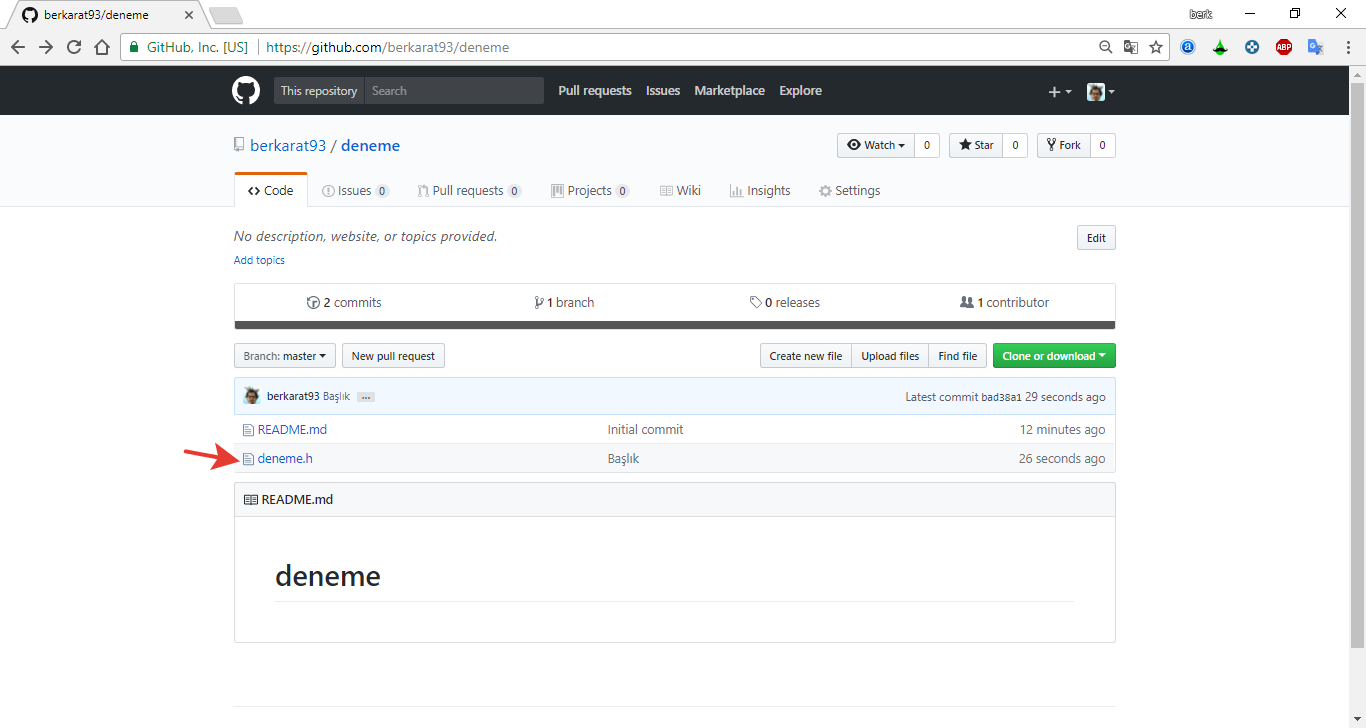Viewport: 1366px width, 728px height.
Task: Open the Projects tab
Action: click(590, 191)
